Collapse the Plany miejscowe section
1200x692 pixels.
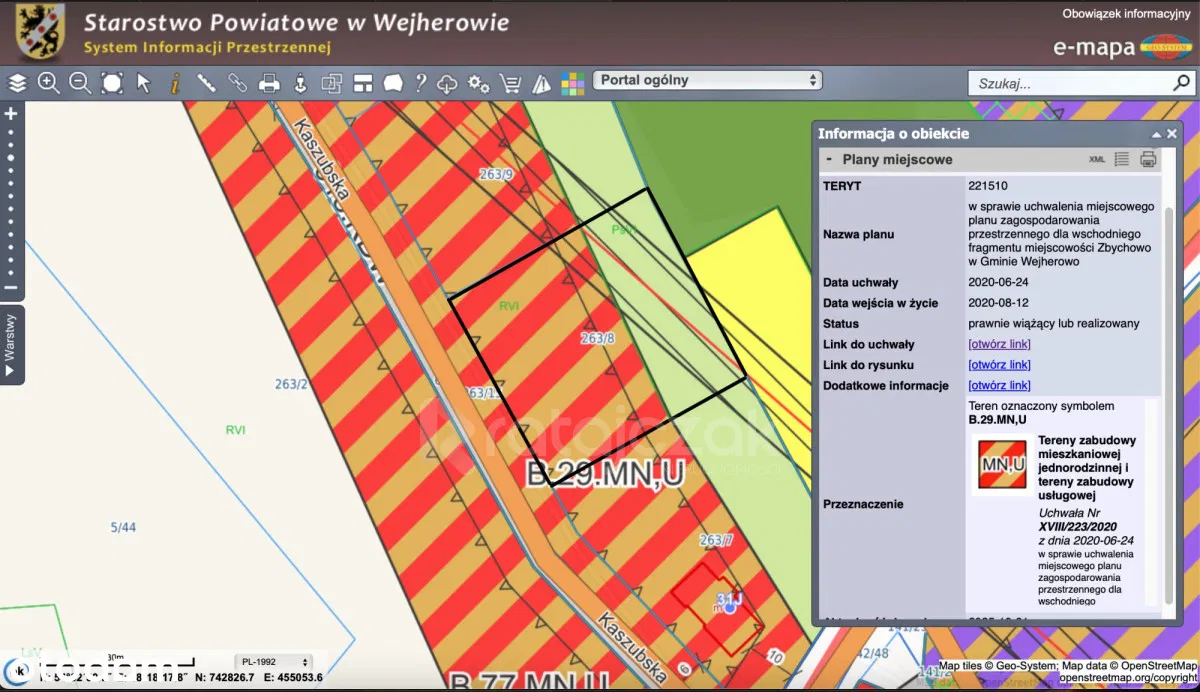tap(829, 159)
